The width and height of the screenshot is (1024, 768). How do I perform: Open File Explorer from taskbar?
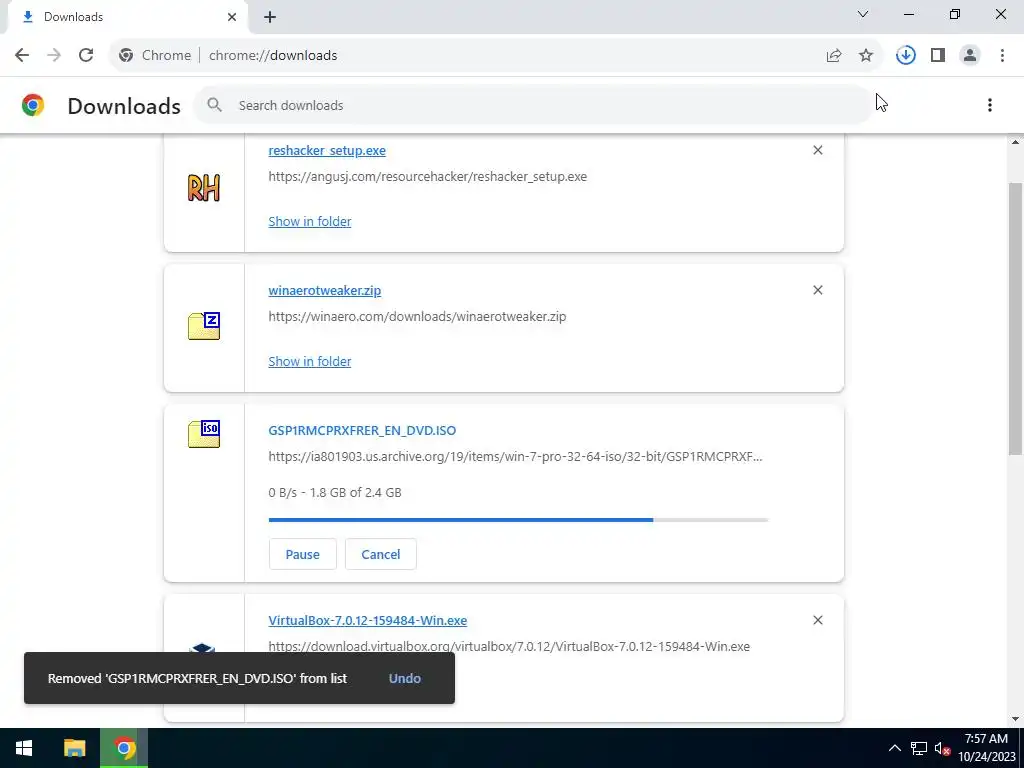point(74,748)
